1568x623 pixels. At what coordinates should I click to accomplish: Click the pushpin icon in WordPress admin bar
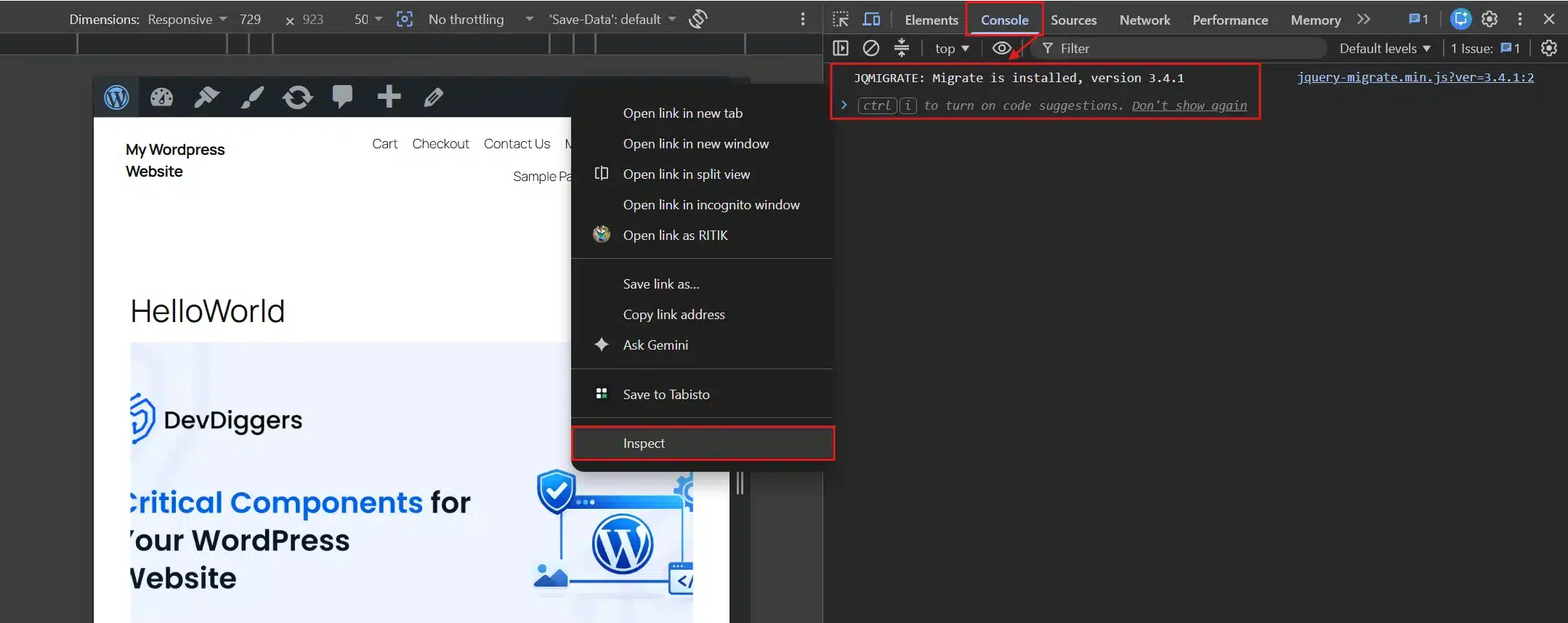pyautogui.click(x=206, y=97)
